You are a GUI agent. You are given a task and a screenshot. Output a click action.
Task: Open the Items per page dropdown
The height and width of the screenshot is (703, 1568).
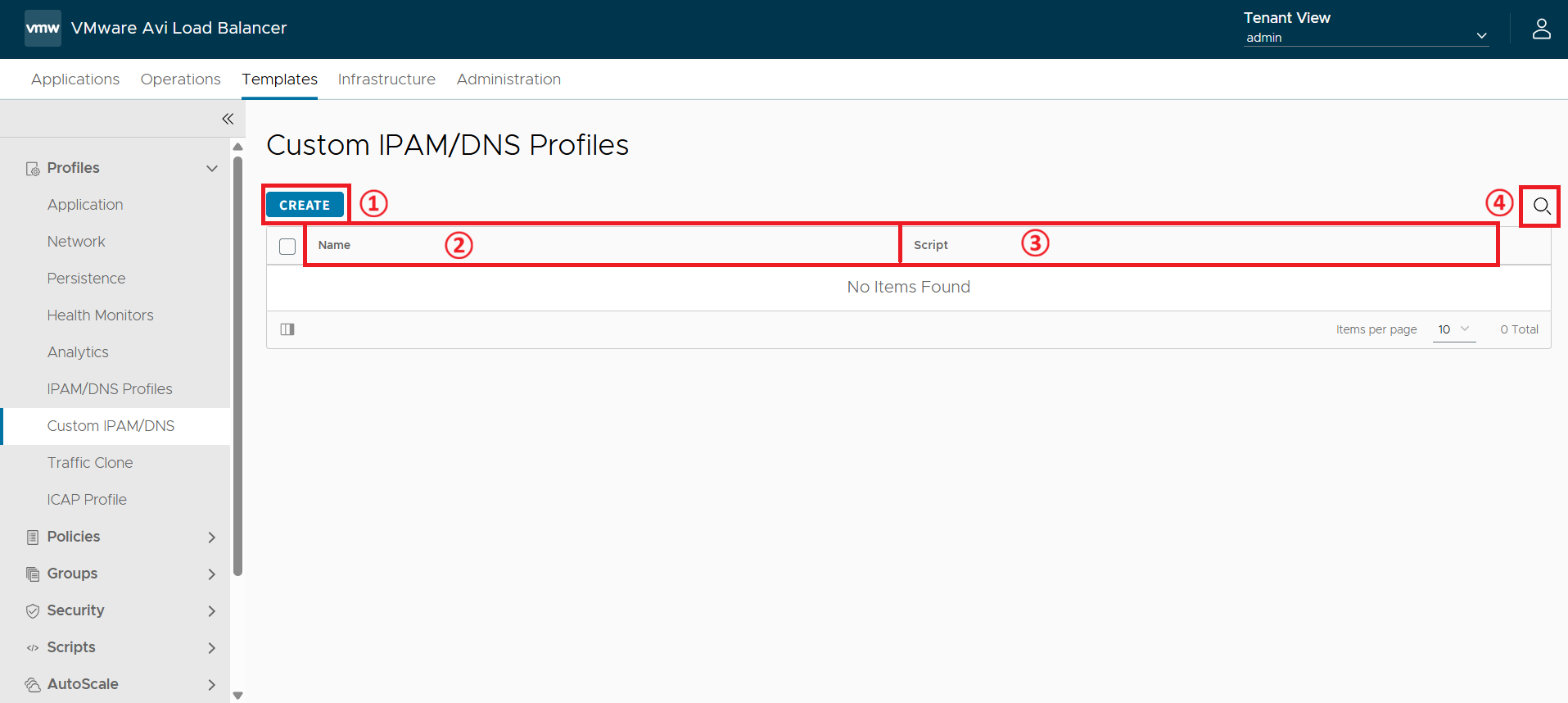click(1453, 329)
